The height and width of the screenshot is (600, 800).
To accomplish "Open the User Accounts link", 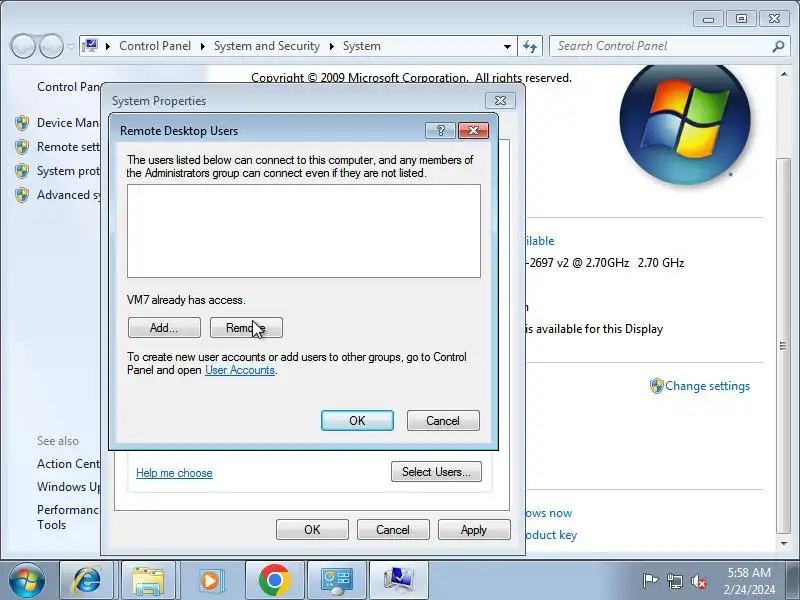I will tap(240, 370).
